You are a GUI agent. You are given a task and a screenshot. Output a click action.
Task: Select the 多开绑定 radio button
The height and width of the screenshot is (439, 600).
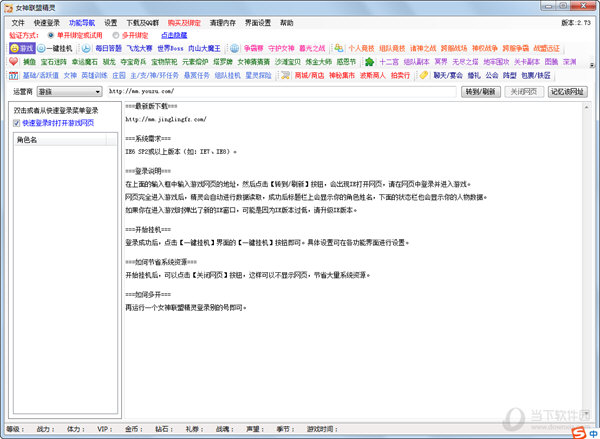(116, 35)
